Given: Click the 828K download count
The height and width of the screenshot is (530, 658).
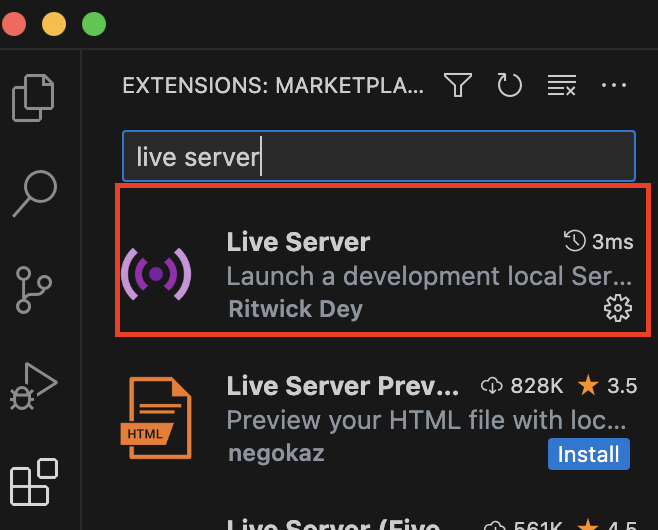Looking at the screenshot, I should (x=522, y=386).
